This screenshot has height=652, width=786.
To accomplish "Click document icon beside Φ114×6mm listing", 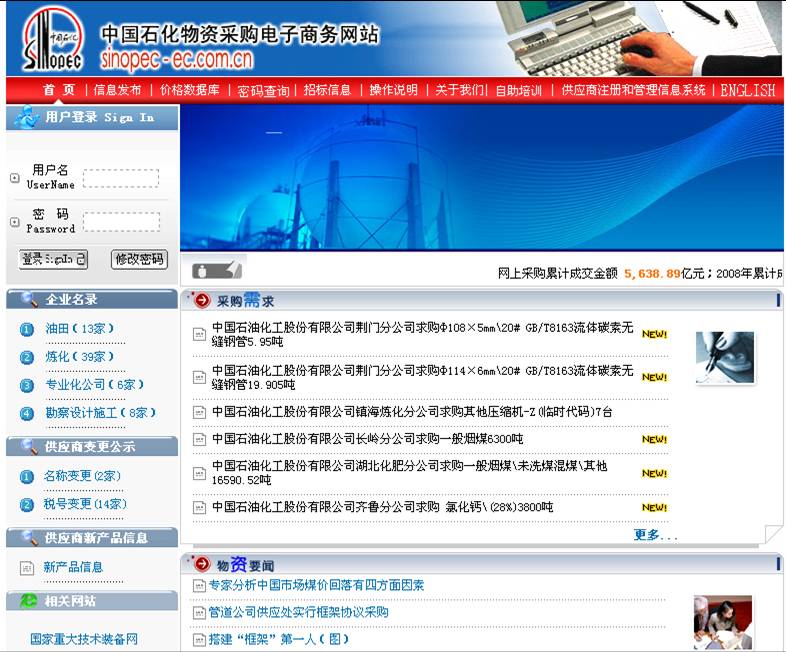I will point(200,377).
